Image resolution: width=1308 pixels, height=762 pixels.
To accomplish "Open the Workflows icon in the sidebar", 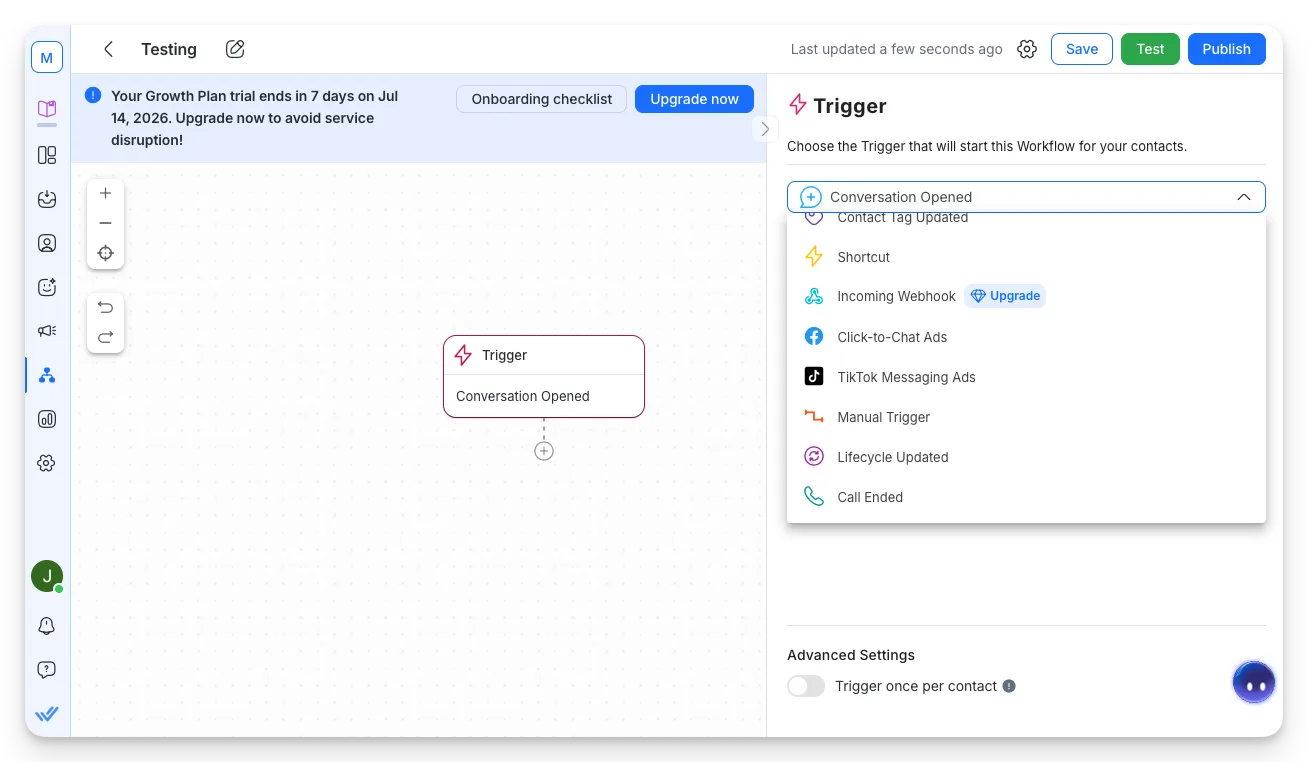I will [47, 375].
